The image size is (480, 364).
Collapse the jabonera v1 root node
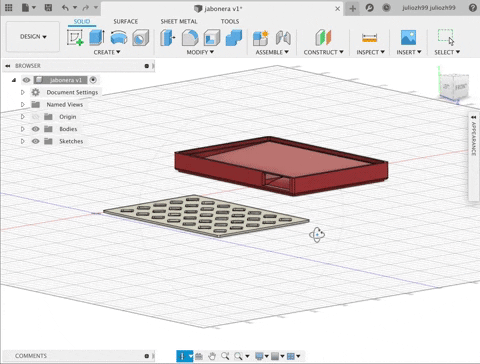pyautogui.click(x=14, y=80)
